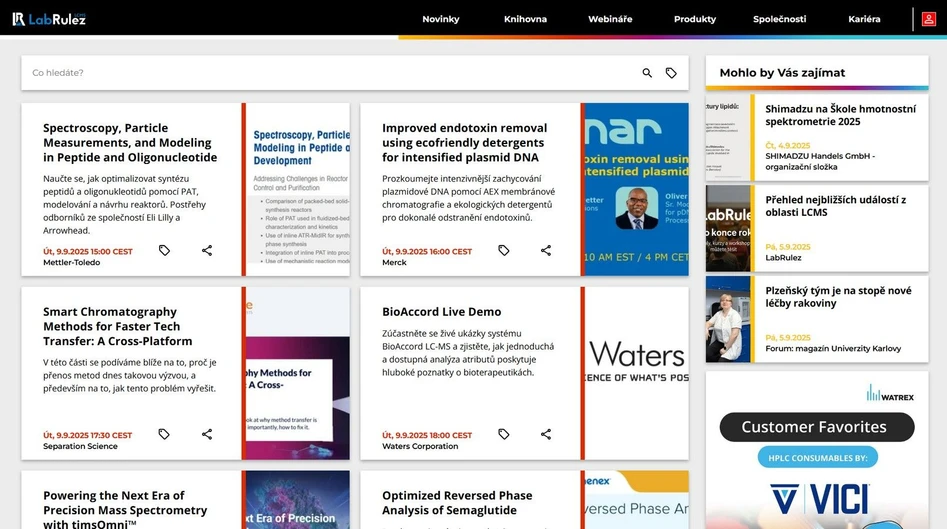Open the user account icon
This screenshot has height=529, width=947.
[928, 19]
